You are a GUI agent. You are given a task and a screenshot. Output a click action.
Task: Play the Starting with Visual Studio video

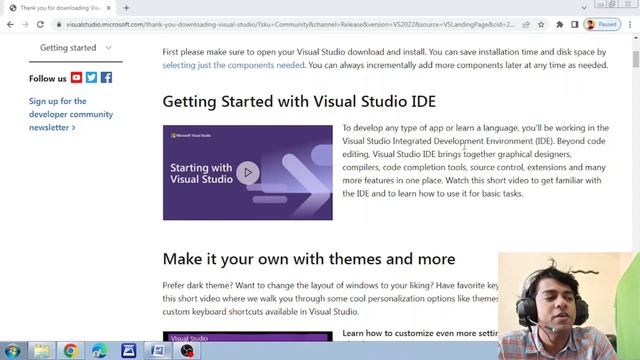click(x=248, y=173)
